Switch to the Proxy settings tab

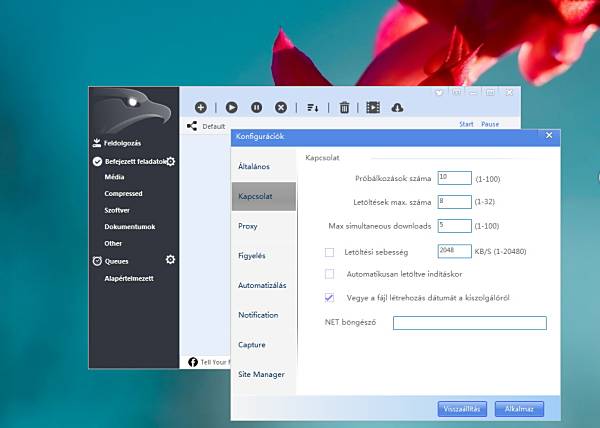click(248, 226)
